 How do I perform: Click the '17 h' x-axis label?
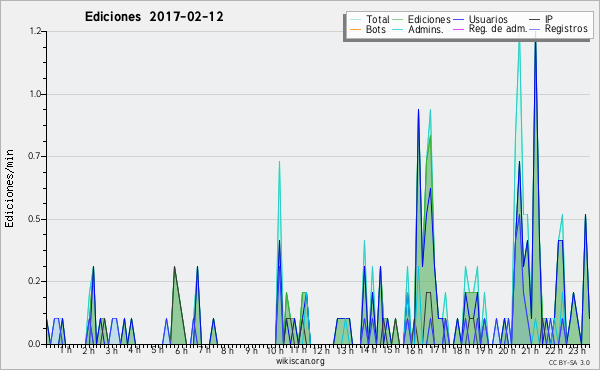(438, 350)
